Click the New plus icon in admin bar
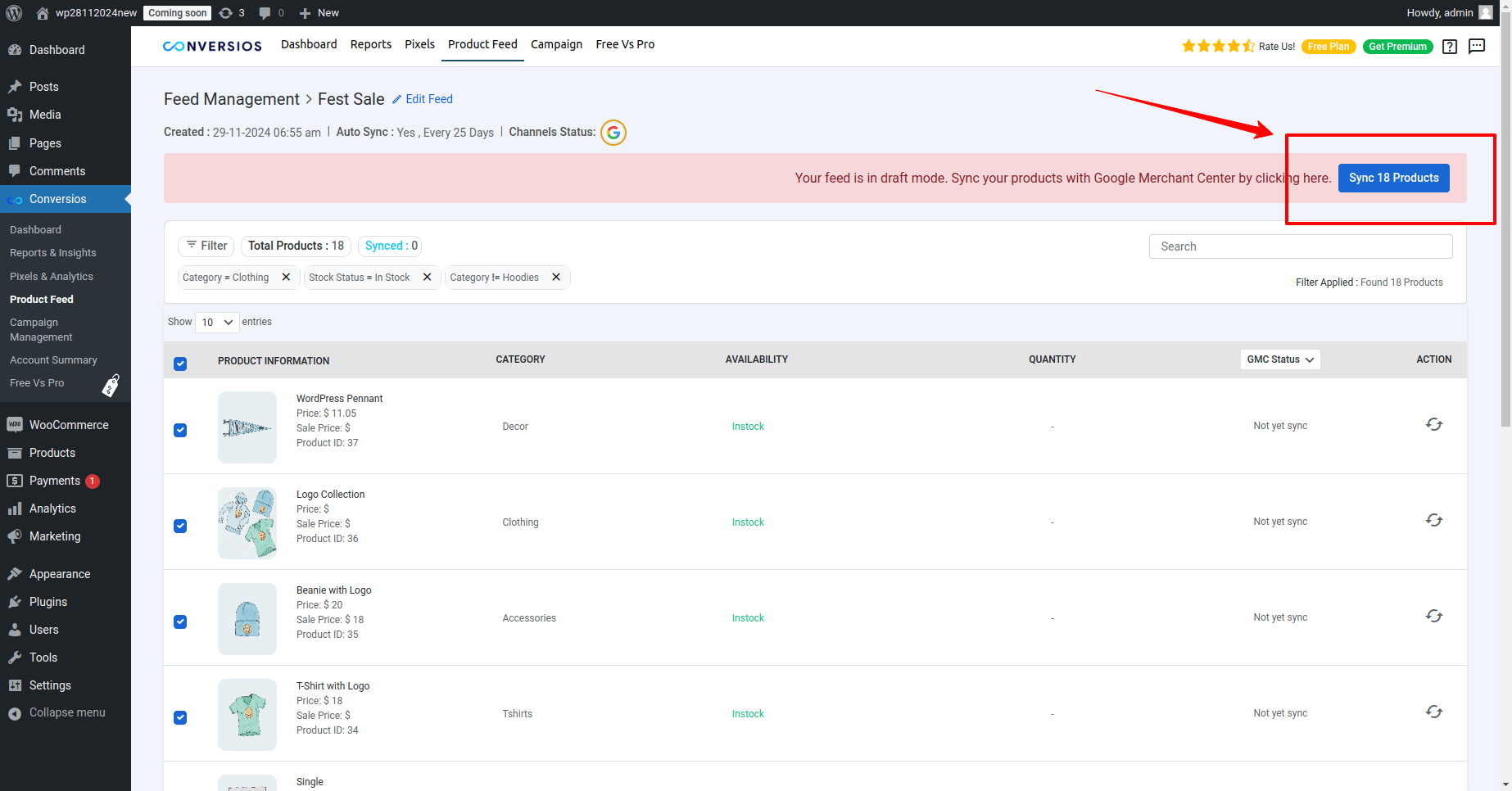Viewport: 1512px width, 791px height. (x=319, y=13)
